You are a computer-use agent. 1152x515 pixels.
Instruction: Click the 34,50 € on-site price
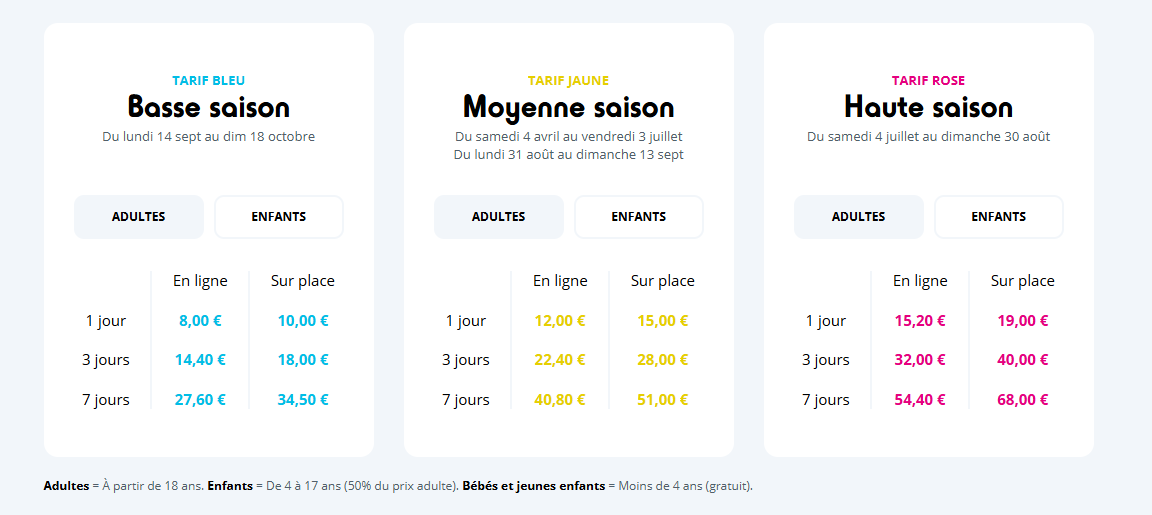pyautogui.click(x=303, y=400)
